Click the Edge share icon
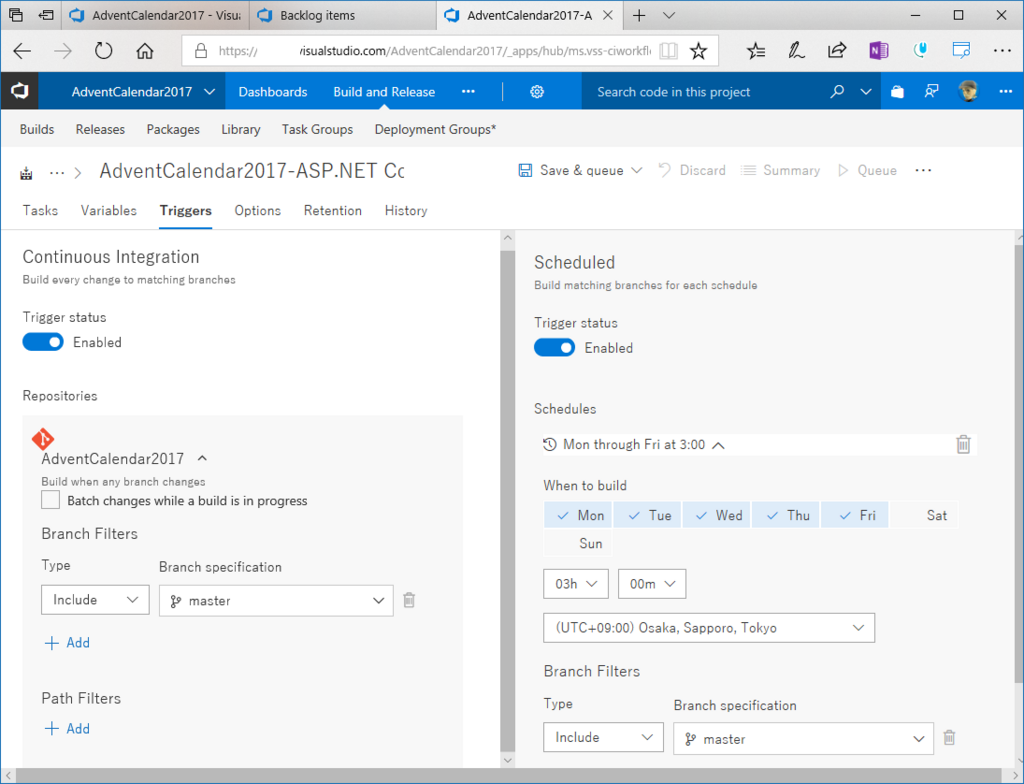1024x784 pixels. click(837, 51)
